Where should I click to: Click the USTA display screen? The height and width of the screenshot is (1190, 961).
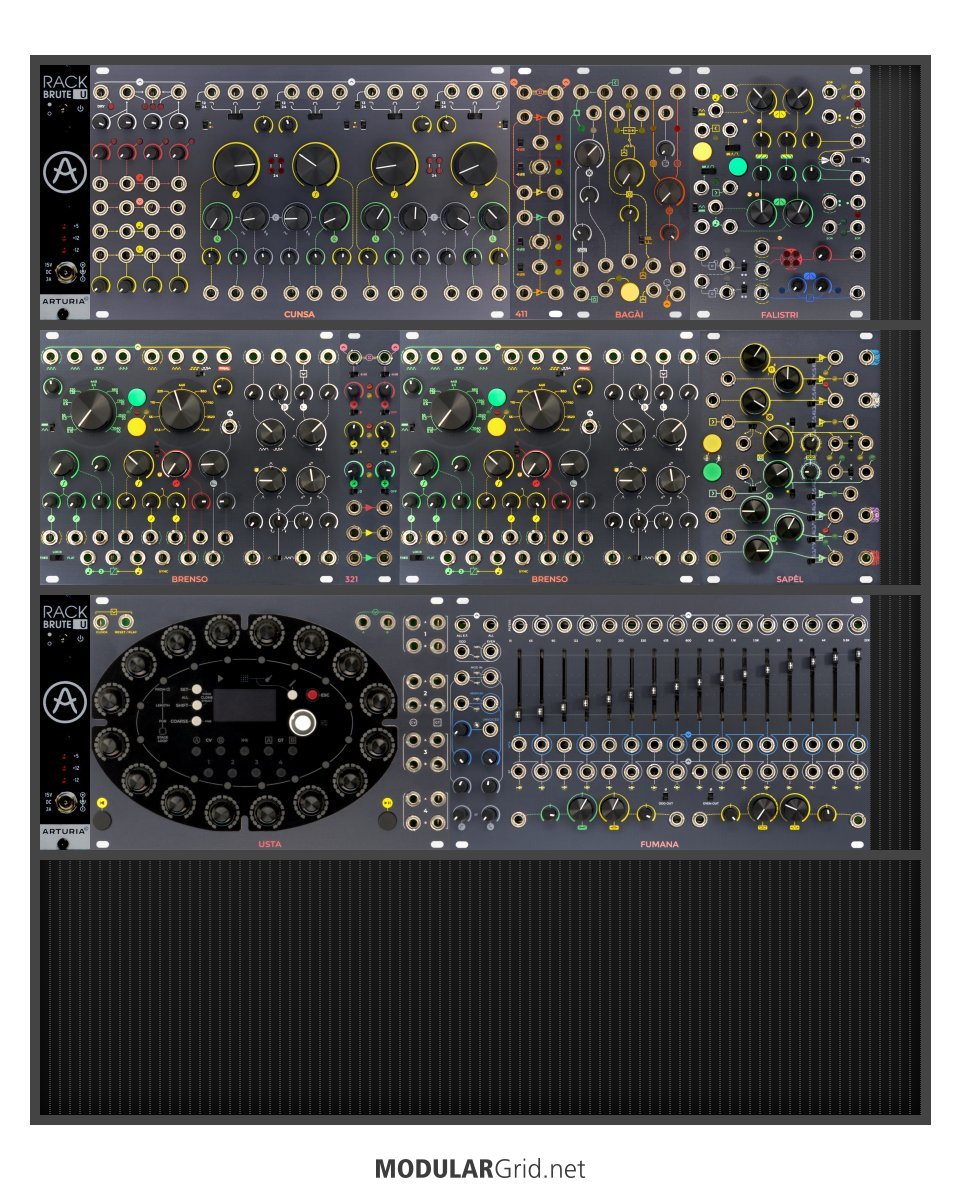tap(244, 705)
